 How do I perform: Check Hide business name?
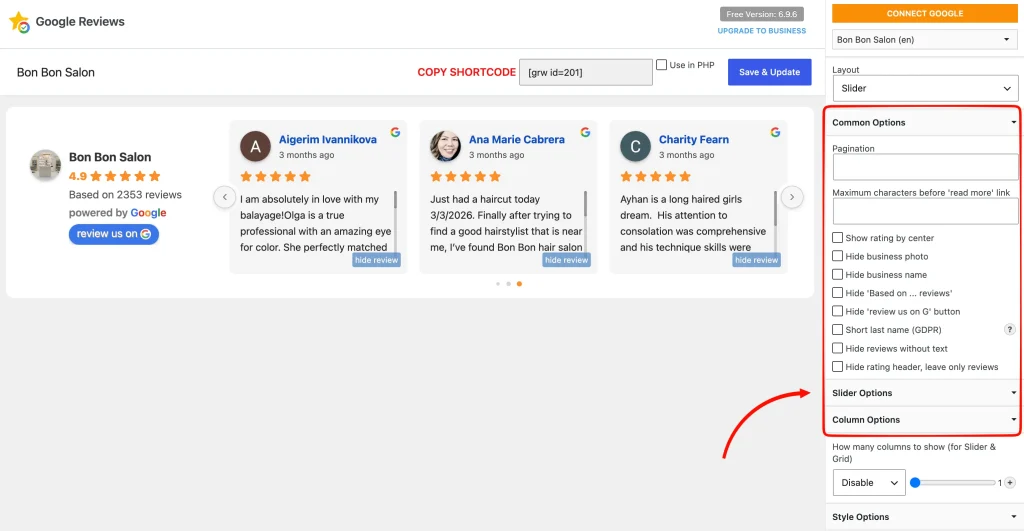tap(837, 274)
